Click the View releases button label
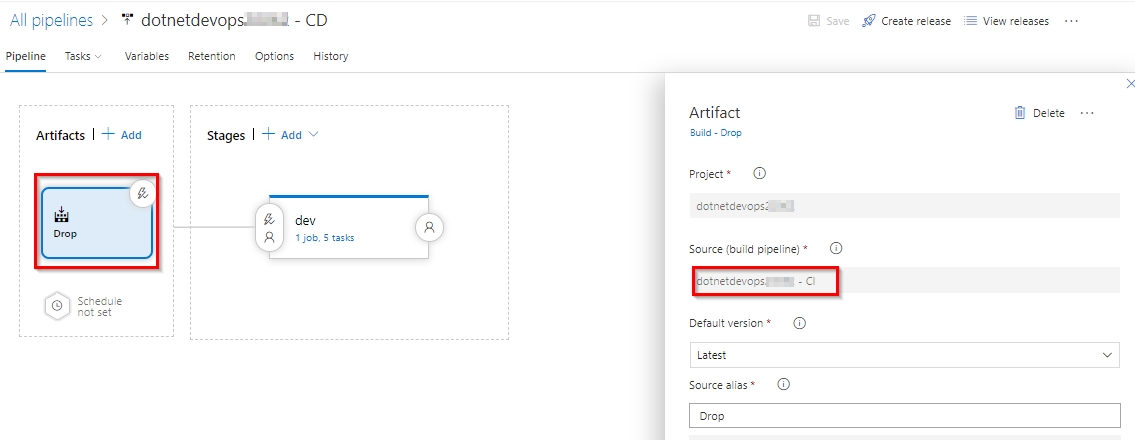 [1016, 21]
